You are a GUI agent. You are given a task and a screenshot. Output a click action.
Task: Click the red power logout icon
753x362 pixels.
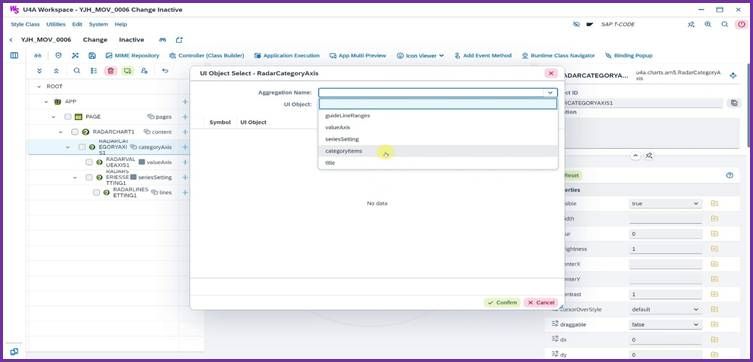pyautogui.click(x=741, y=24)
